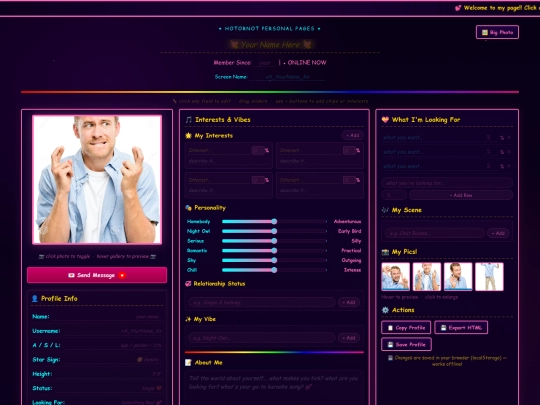Adjust the Night Owl–Early Bird slider
This screenshot has height=405, width=540.
(x=274, y=231)
